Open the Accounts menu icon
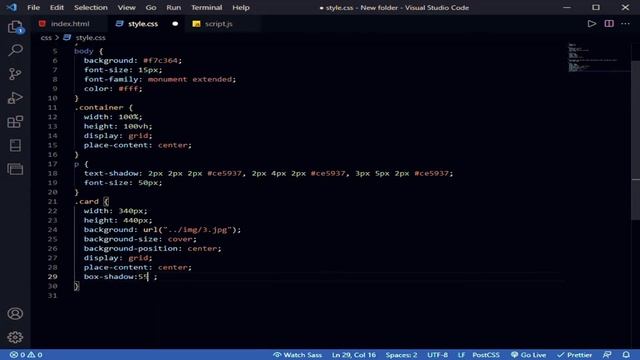Viewport: 640px width, 360px height. coord(15,313)
